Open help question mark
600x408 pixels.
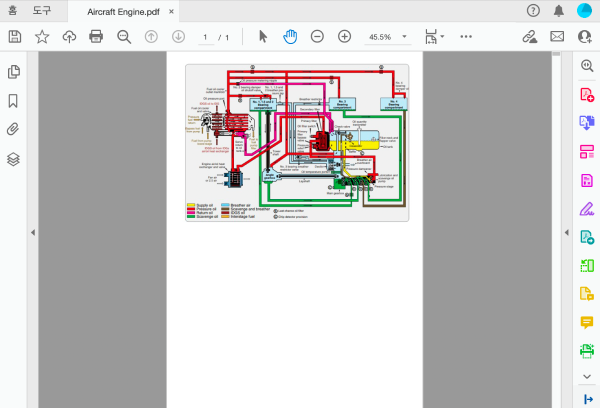(x=533, y=11)
